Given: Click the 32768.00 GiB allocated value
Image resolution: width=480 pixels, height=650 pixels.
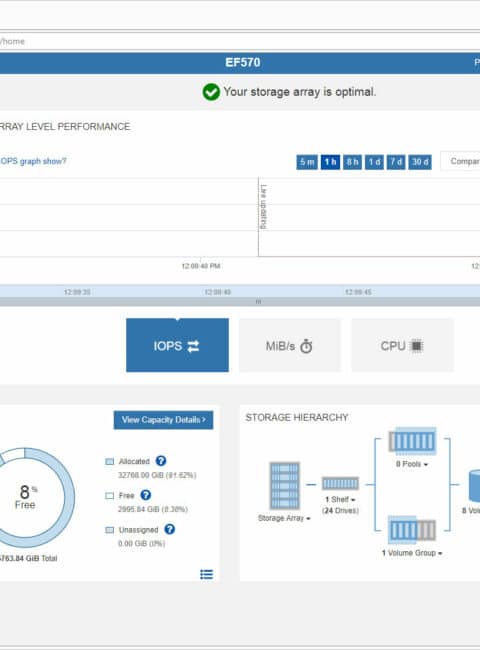Looking at the screenshot, I should [x=157, y=475].
